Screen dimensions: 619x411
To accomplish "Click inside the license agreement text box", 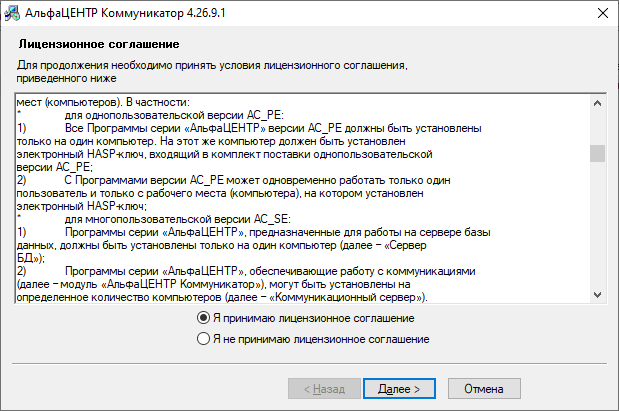I will coord(300,200).
